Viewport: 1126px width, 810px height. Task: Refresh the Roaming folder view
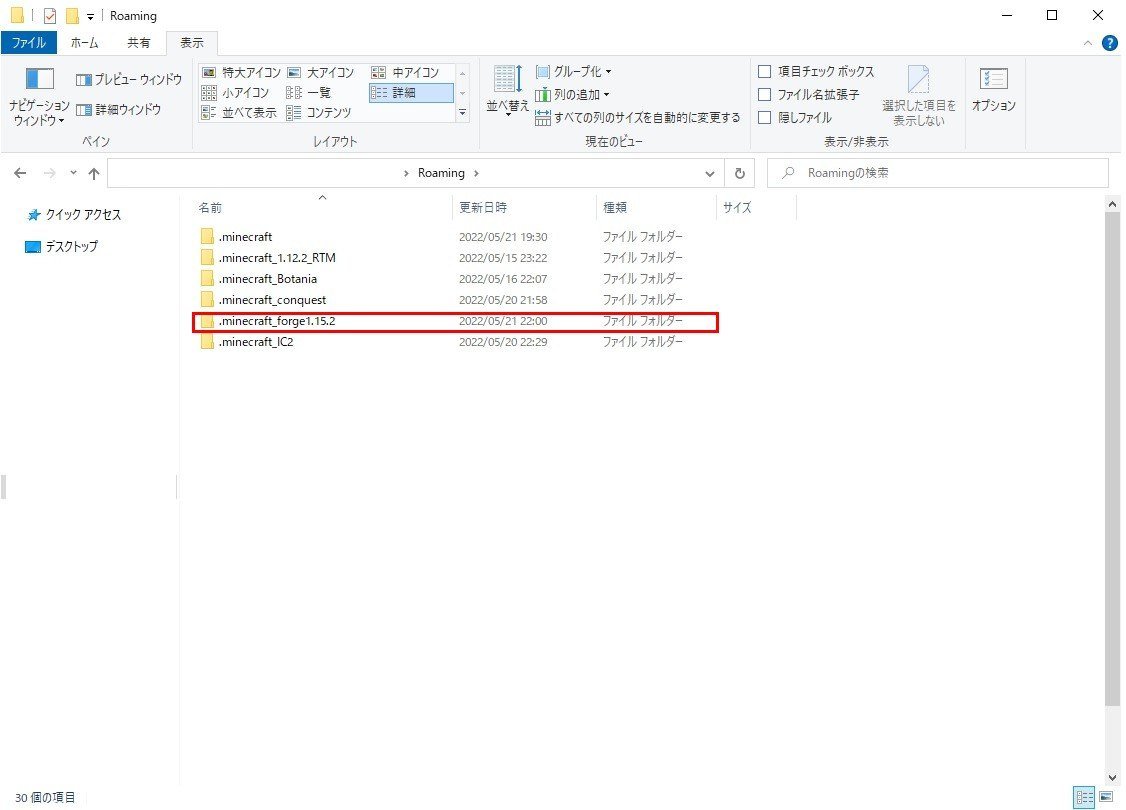coord(740,173)
